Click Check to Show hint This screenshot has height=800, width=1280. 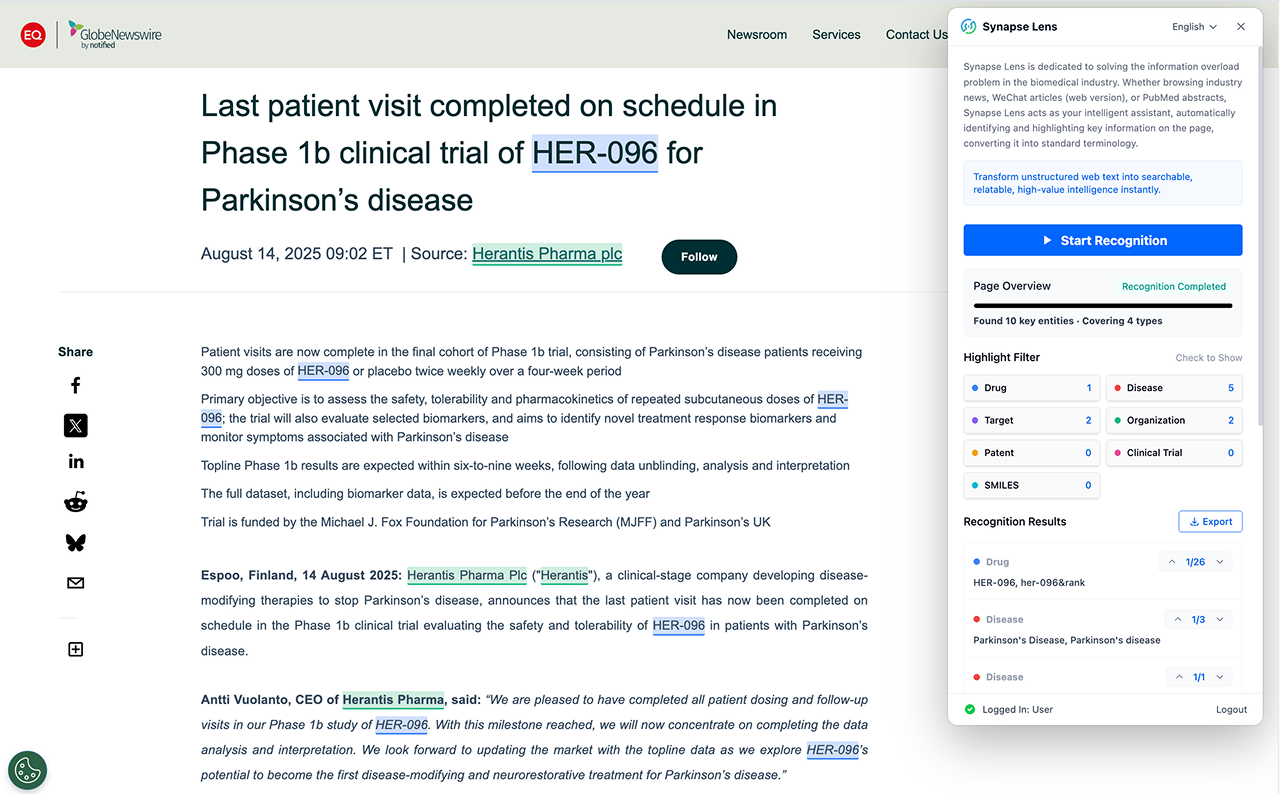tap(1209, 358)
